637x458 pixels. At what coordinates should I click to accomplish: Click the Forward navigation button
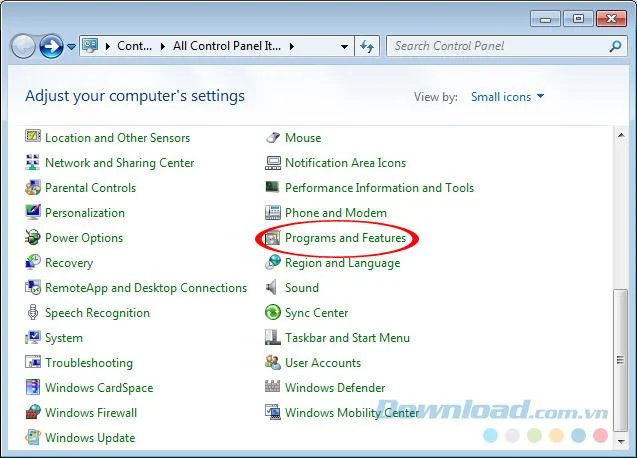coord(51,46)
